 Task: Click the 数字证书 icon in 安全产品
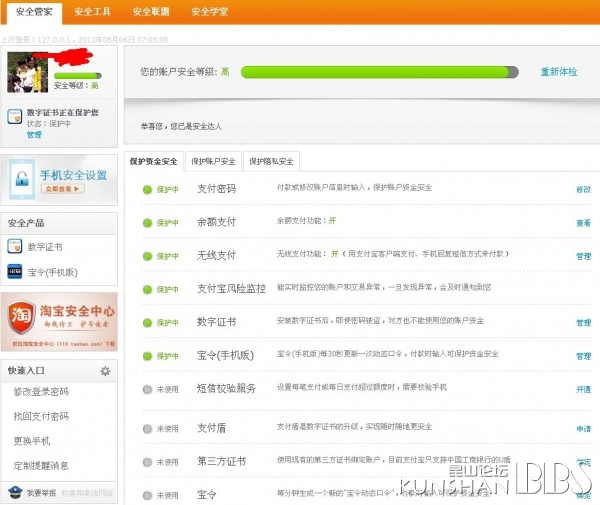[x=15, y=246]
